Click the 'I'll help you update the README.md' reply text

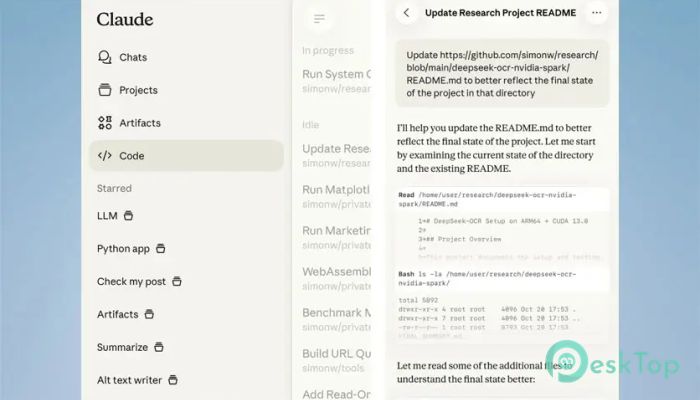(496, 148)
